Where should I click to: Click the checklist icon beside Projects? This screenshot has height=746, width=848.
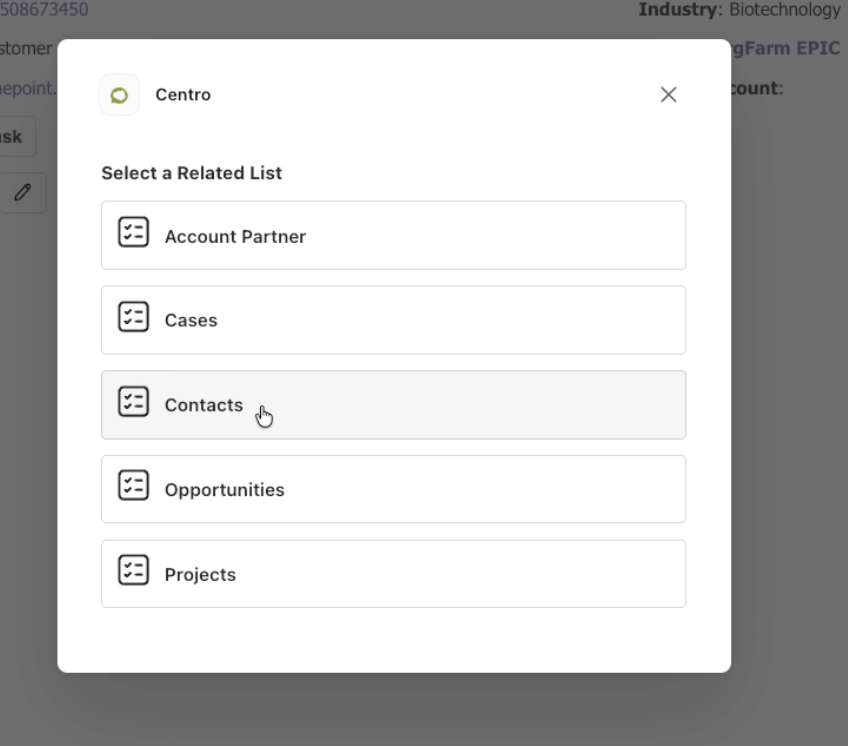[x=134, y=570]
